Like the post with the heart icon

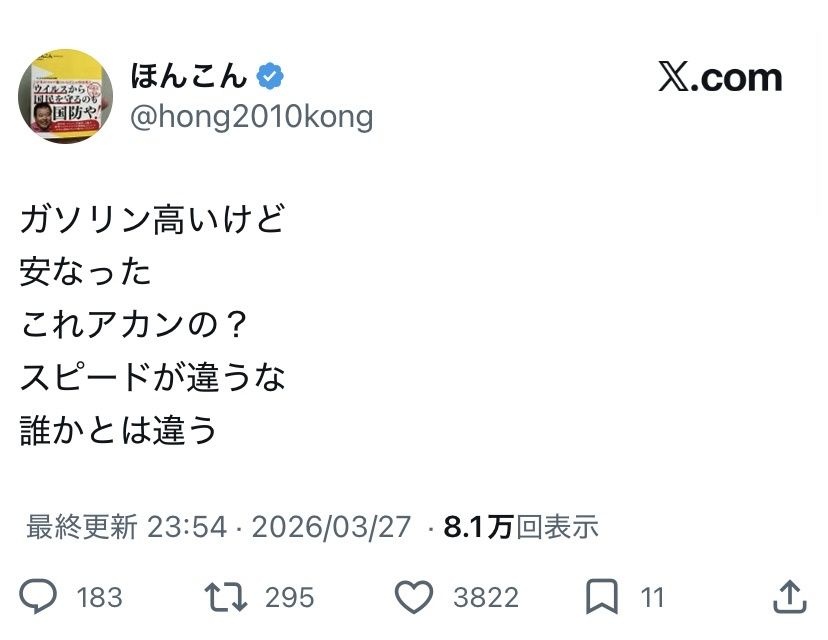pos(412,597)
